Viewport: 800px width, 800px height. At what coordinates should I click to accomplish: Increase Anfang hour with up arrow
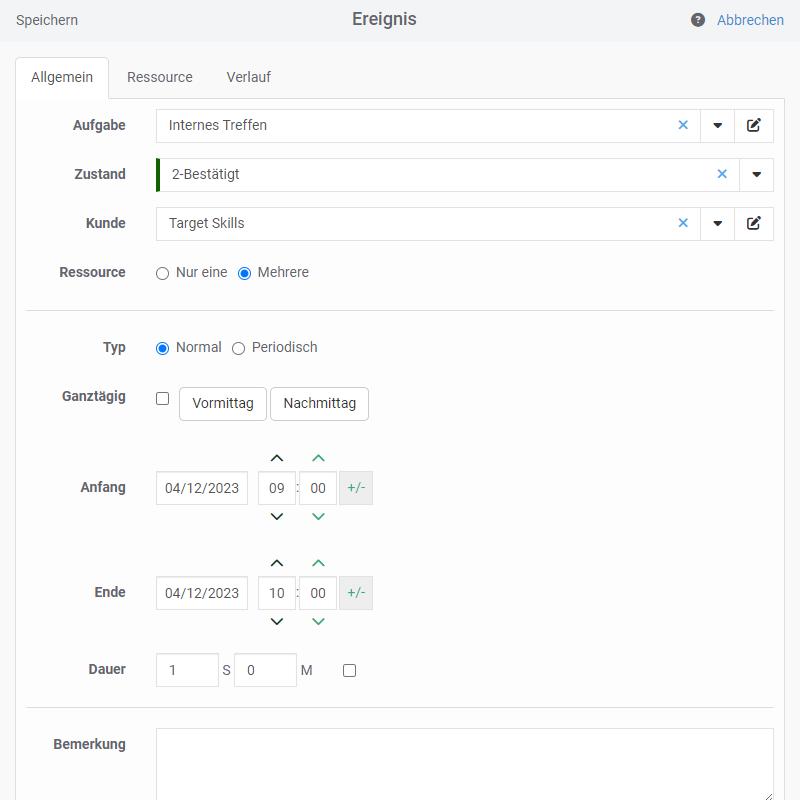click(277, 459)
